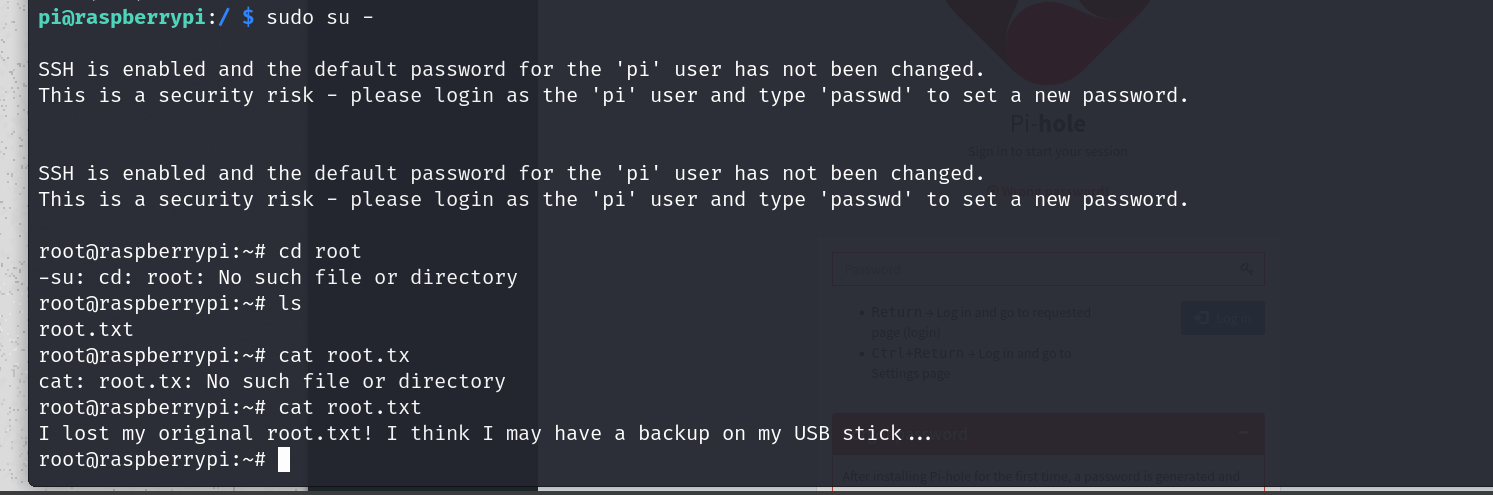Click the Pi-hole title text
This screenshot has width=1493, height=495.
coord(1047,124)
